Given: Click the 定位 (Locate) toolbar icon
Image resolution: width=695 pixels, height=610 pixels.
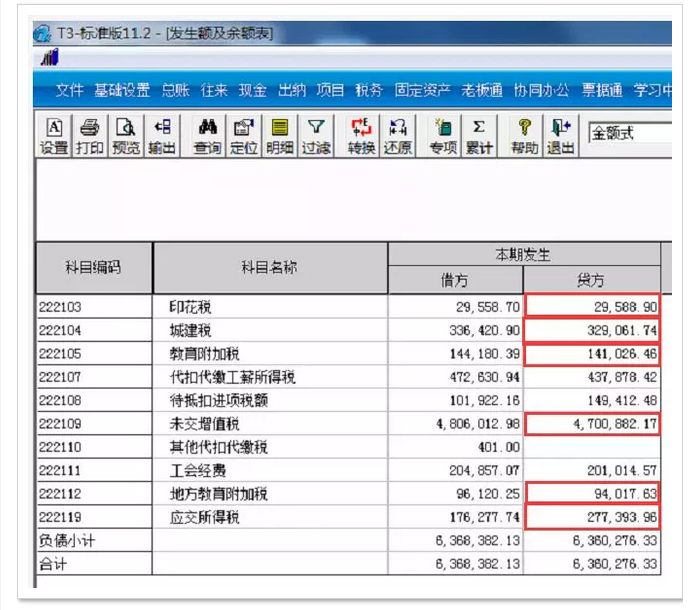Looking at the screenshot, I should [x=244, y=136].
